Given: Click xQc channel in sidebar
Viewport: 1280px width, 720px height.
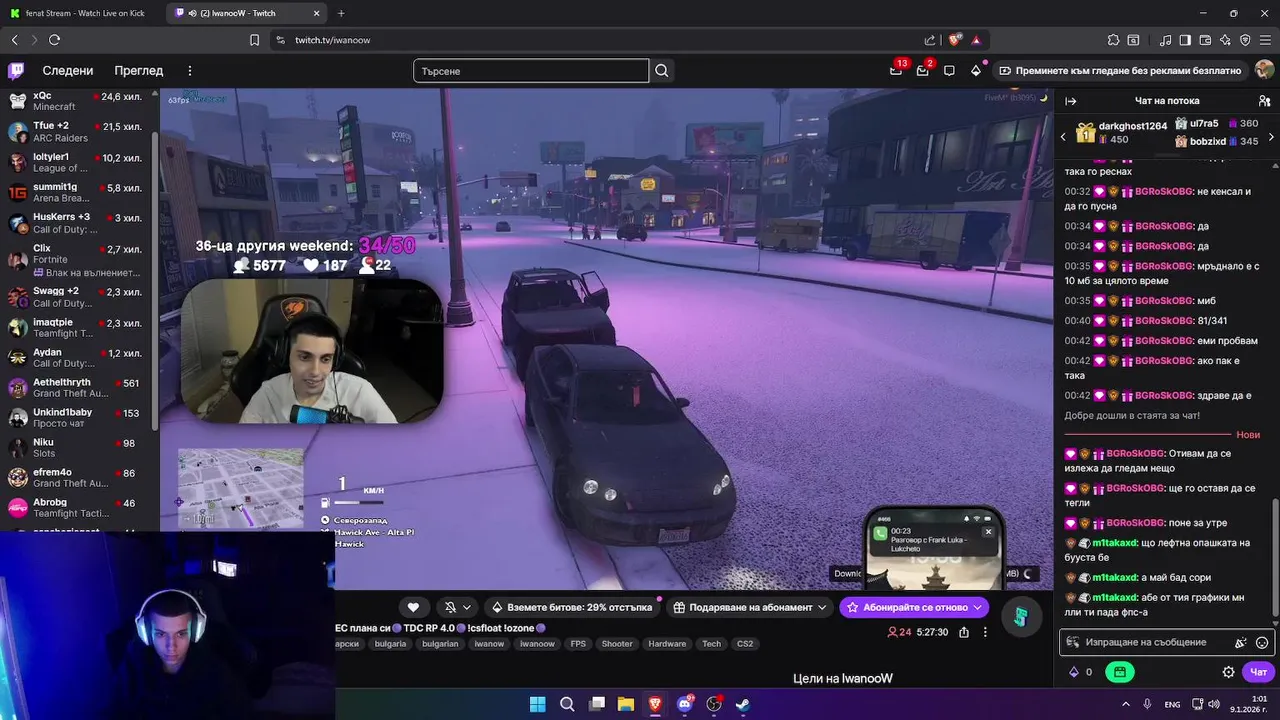Looking at the screenshot, I should pyautogui.click(x=78, y=101).
